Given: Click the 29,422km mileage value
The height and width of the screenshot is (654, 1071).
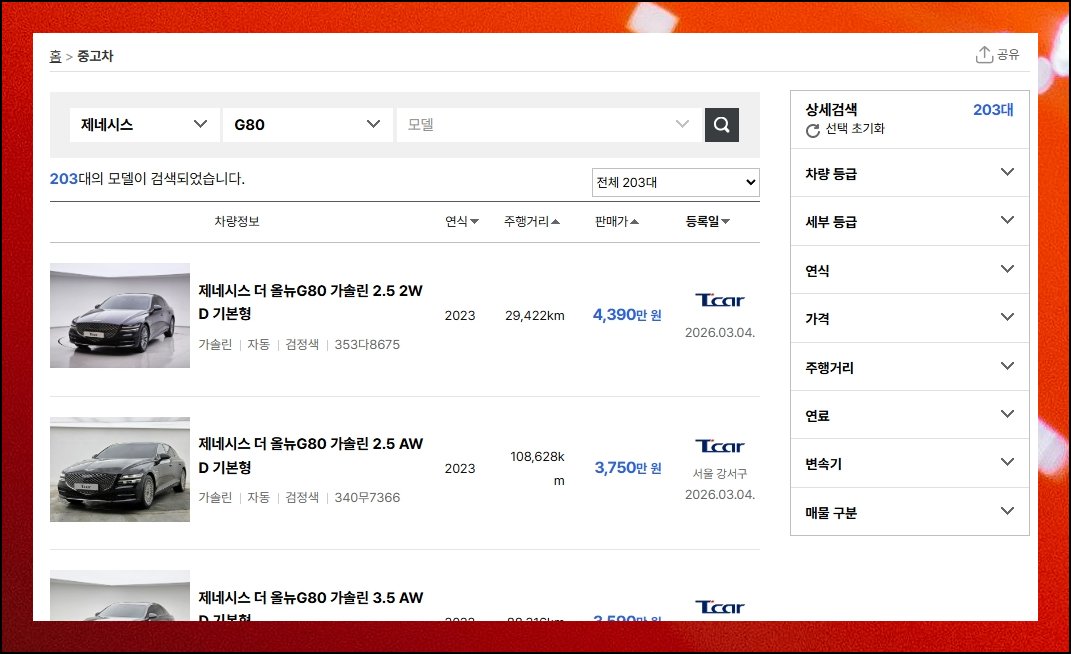Looking at the screenshot, I should click(x=535, y=316).
